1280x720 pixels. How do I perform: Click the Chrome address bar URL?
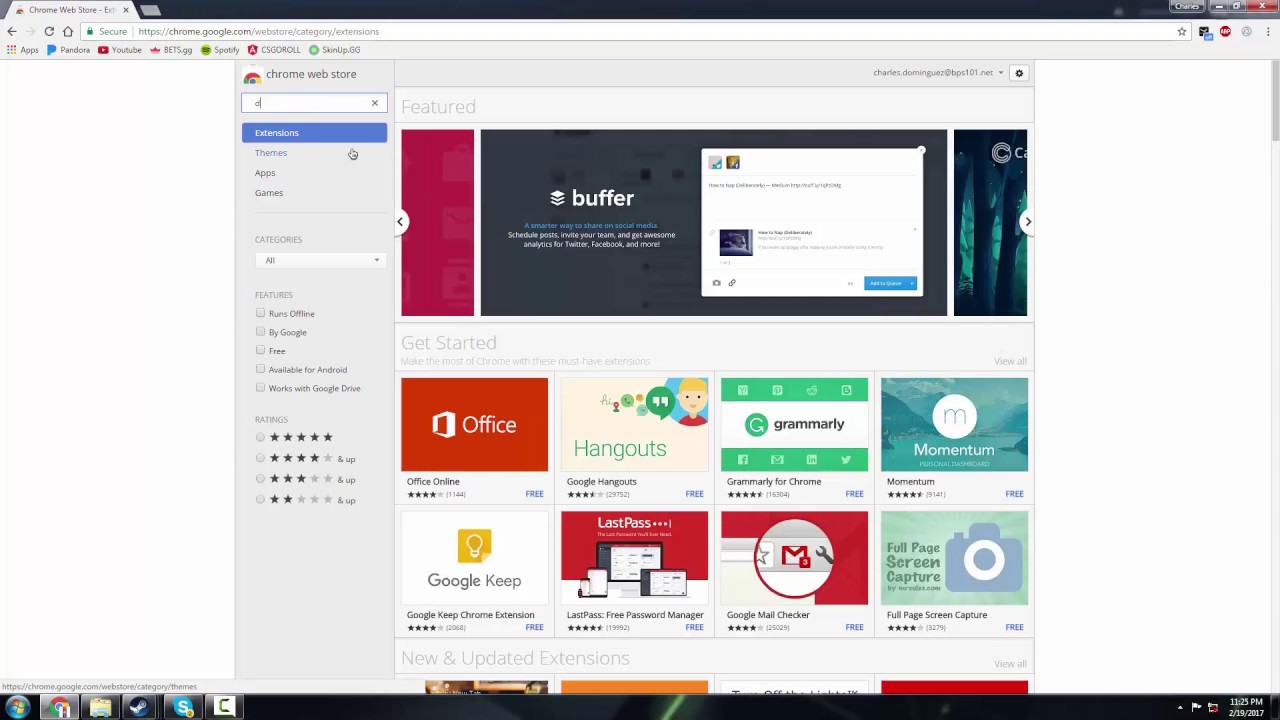[258, 31]
